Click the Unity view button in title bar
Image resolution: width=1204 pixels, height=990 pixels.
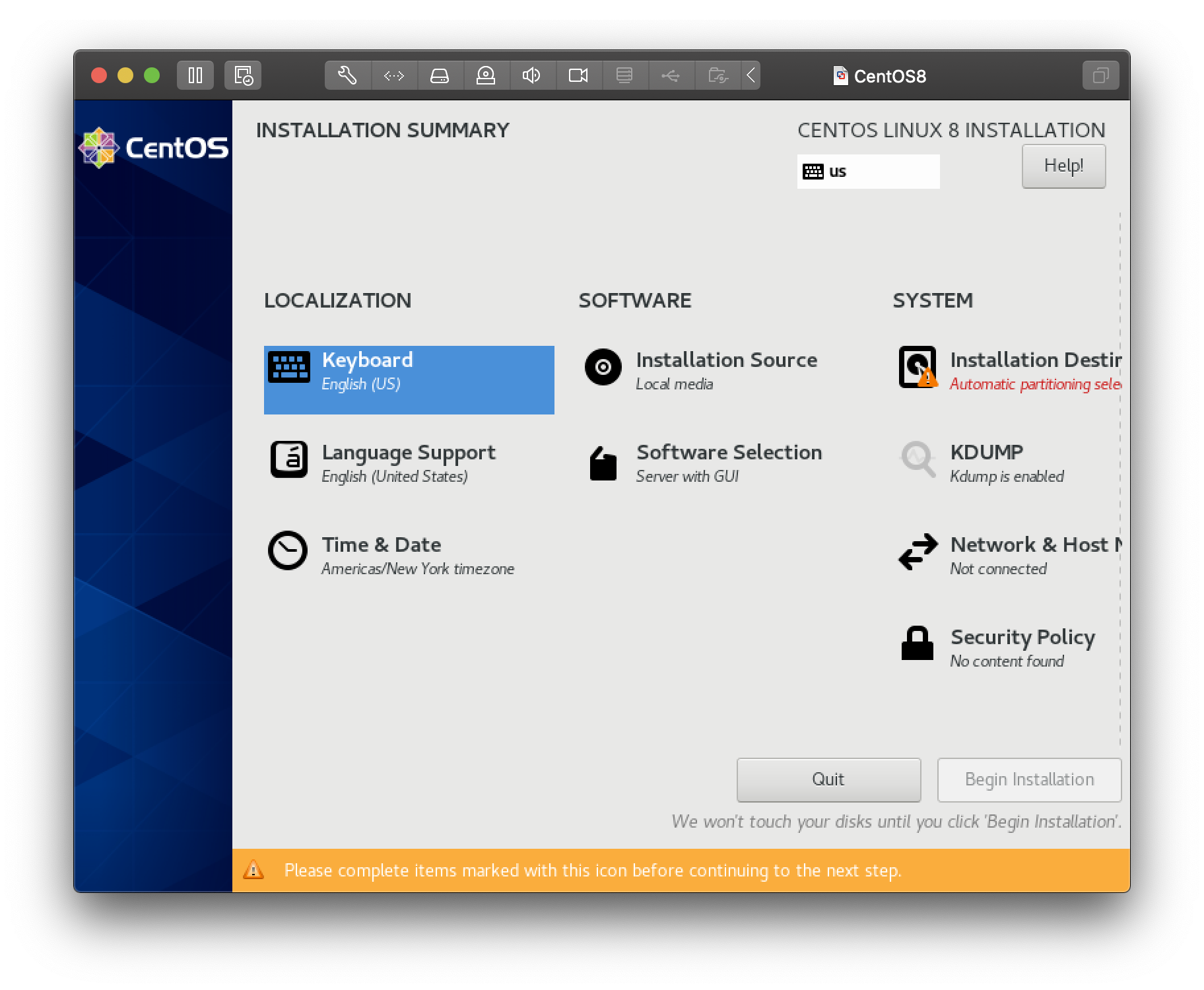(x=1100, y=75)
